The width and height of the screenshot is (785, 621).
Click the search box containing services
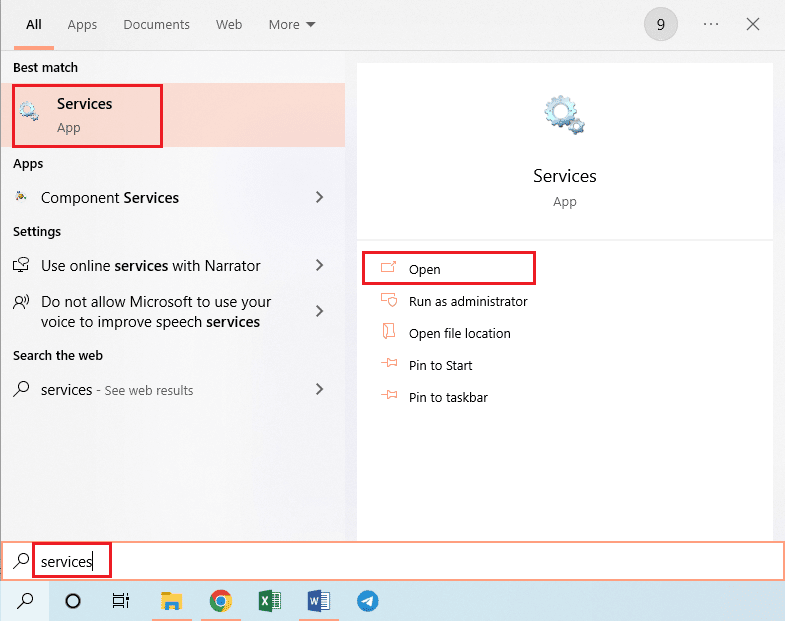click(400, 562)
